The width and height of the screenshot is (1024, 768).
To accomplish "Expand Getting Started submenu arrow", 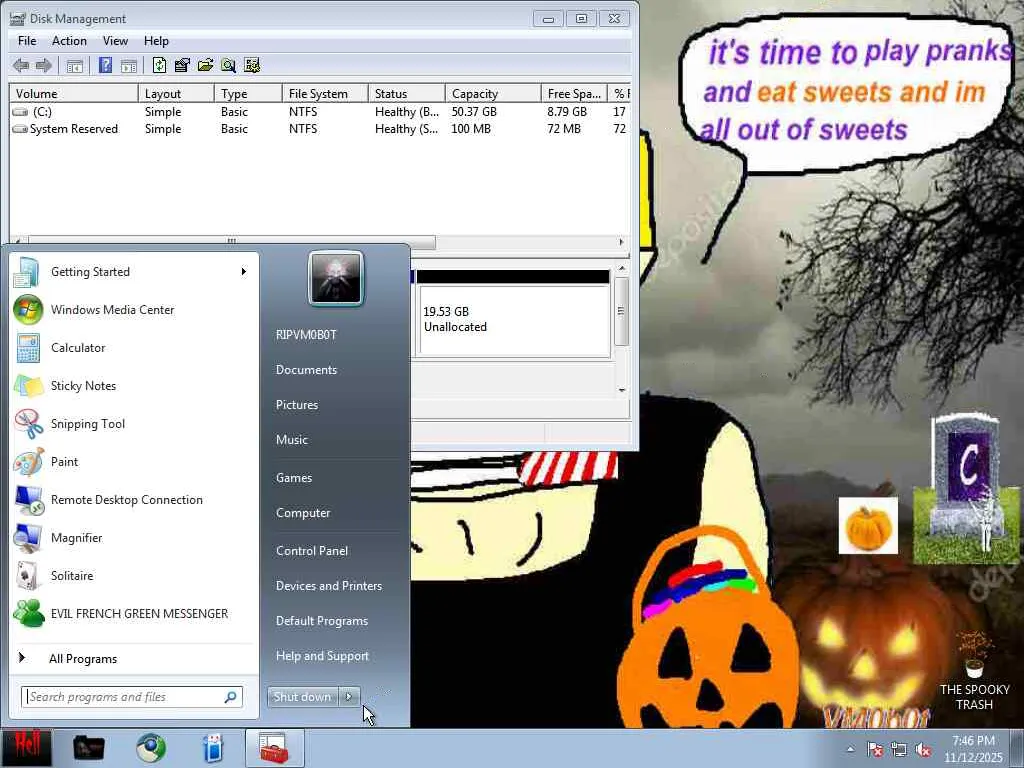I will click(244, 272).
